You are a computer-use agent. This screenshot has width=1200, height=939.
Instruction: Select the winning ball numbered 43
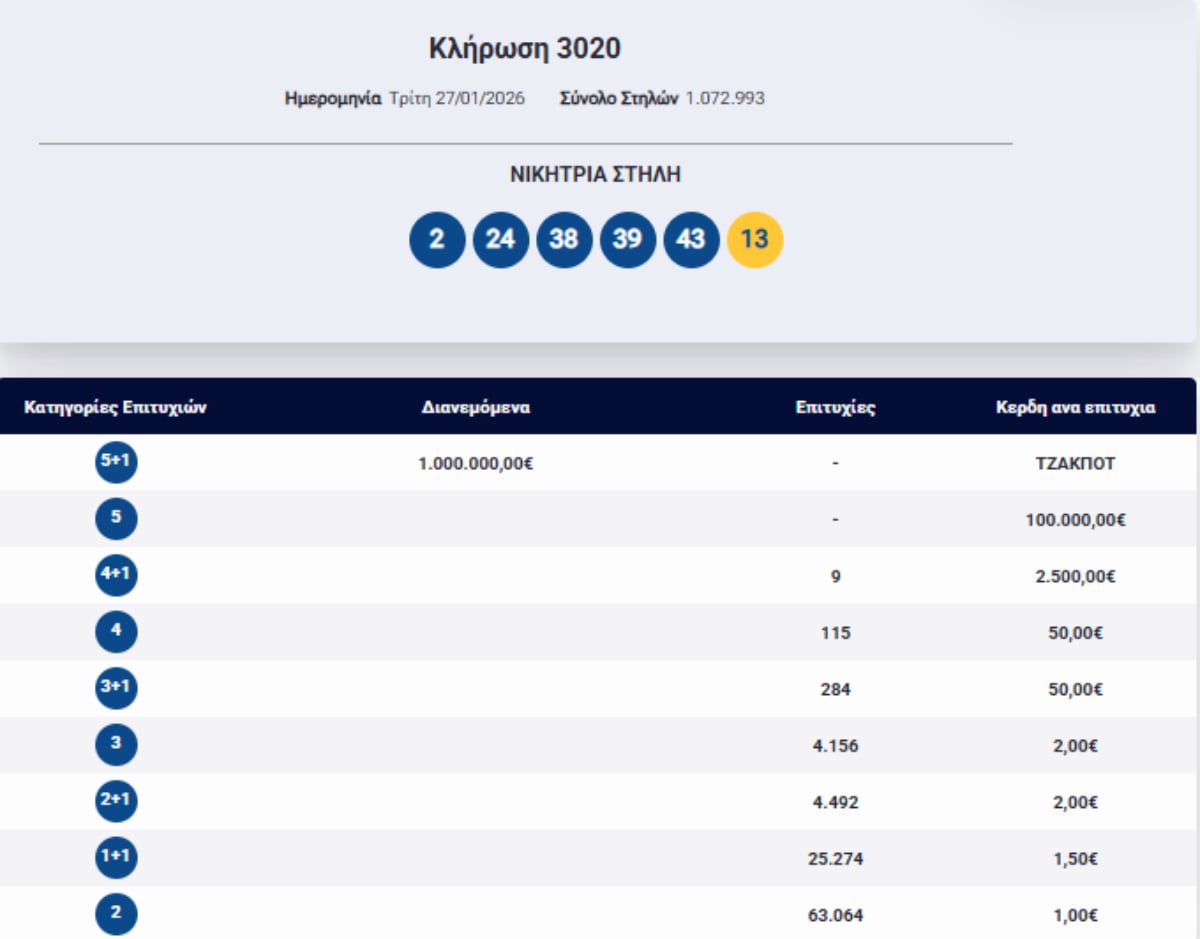(x=691, y=240)
